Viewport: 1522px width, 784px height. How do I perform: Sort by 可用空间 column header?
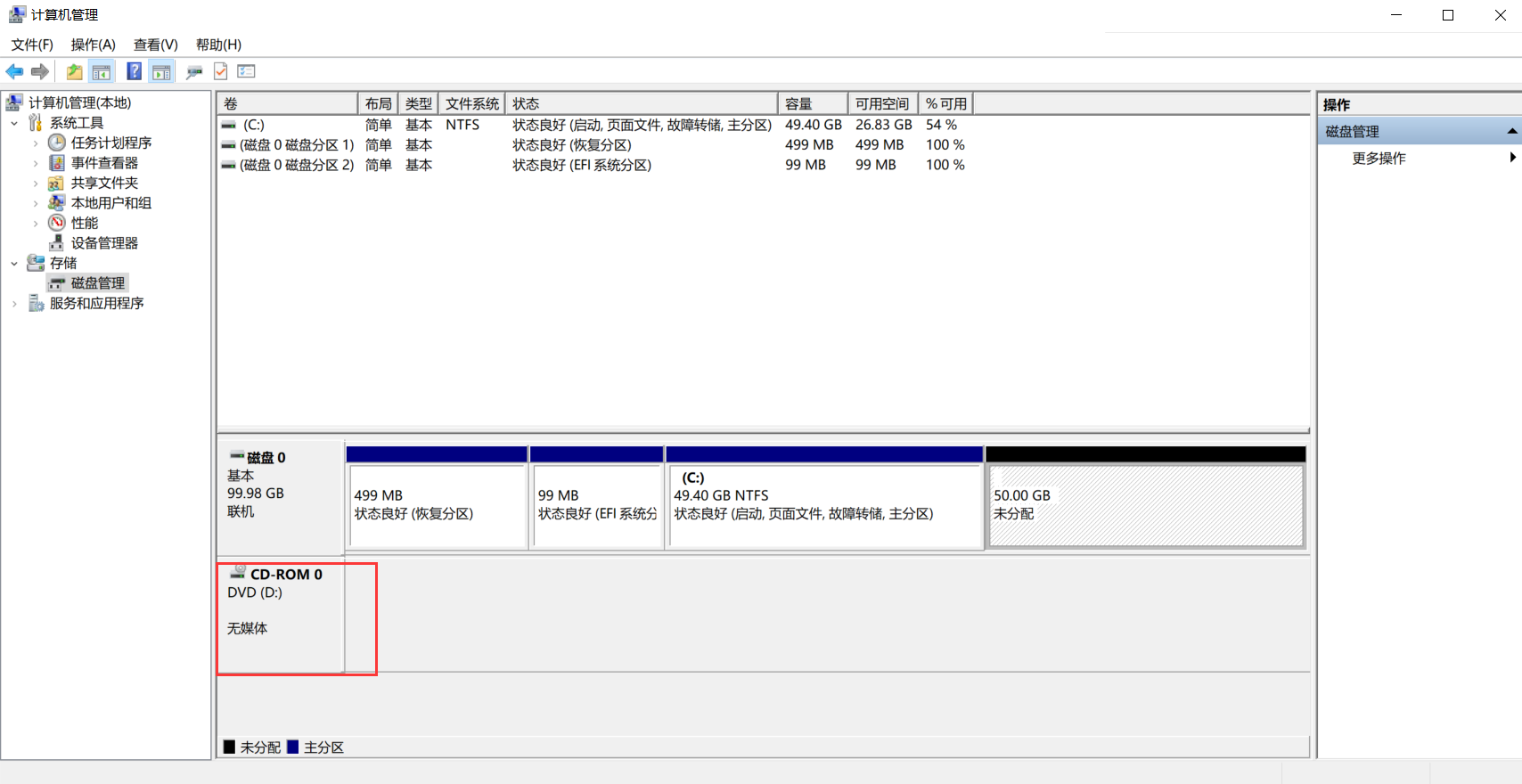coord(882,103)
